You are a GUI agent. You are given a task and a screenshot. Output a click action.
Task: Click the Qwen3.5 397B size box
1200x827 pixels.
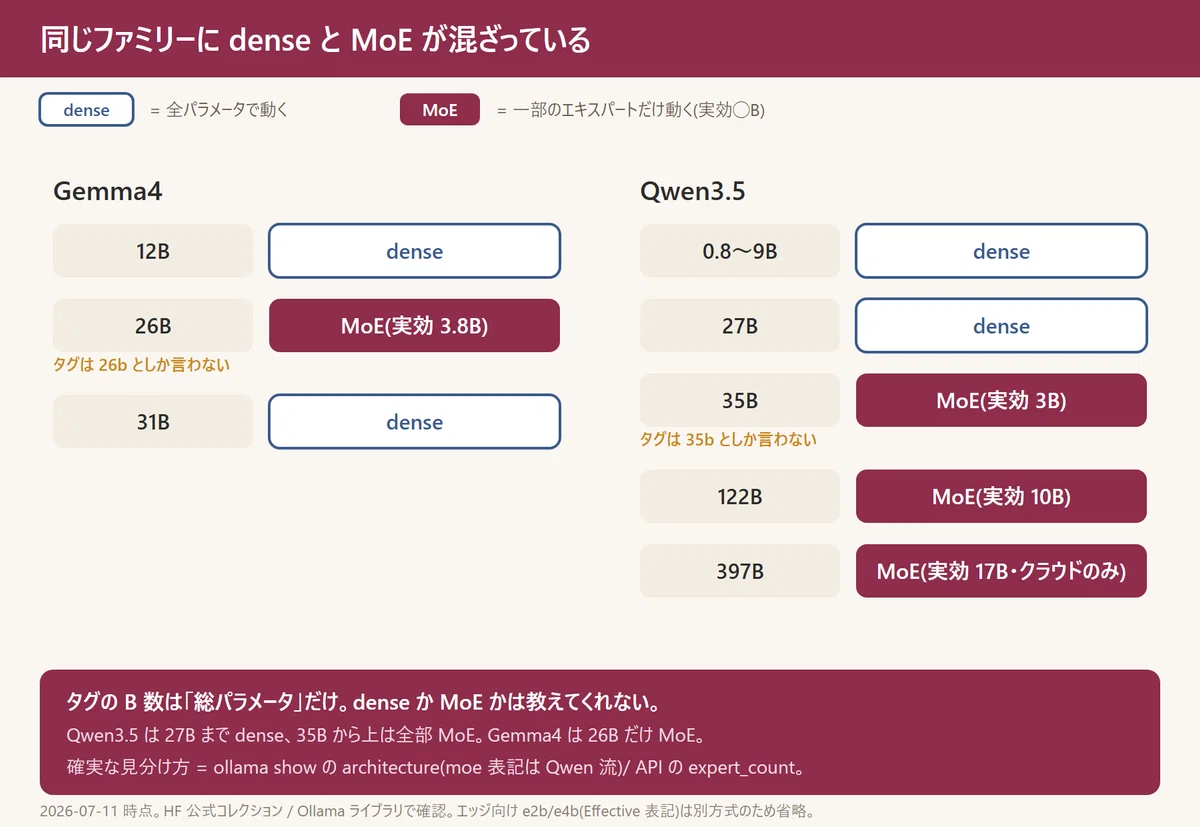coord(740,571)
